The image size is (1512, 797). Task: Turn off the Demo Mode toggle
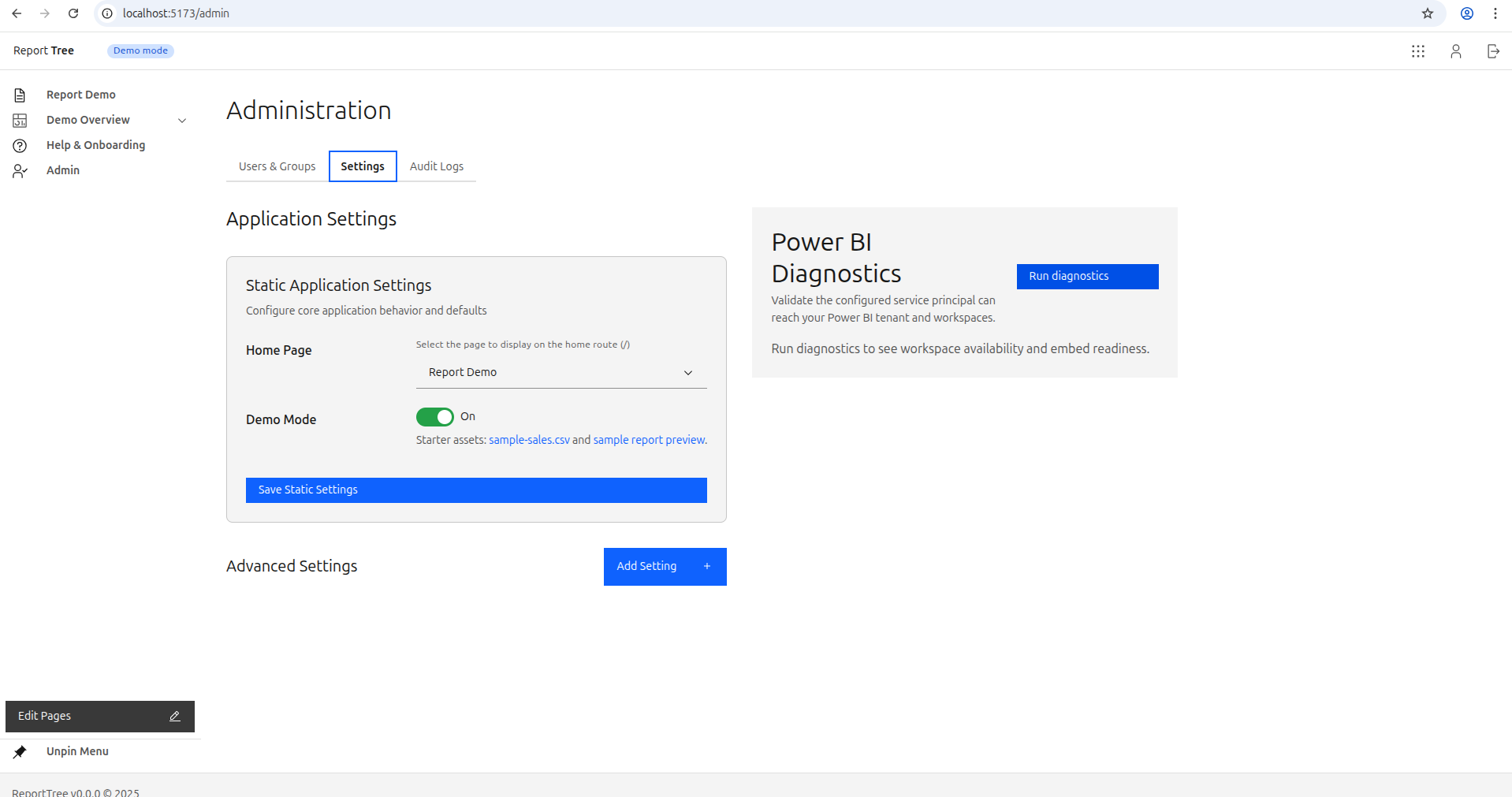434,417
